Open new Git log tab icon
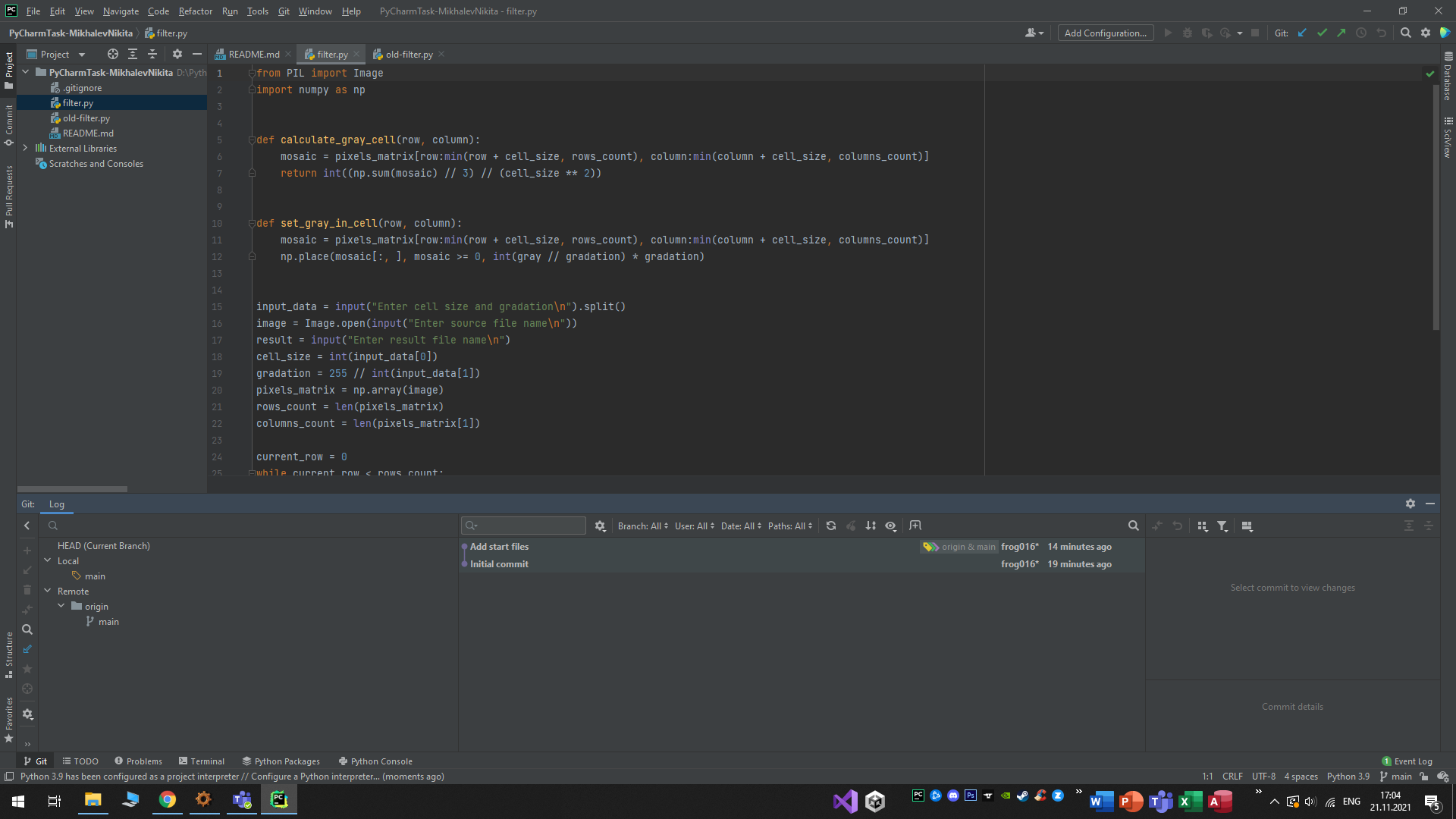 tap(915, 526)
